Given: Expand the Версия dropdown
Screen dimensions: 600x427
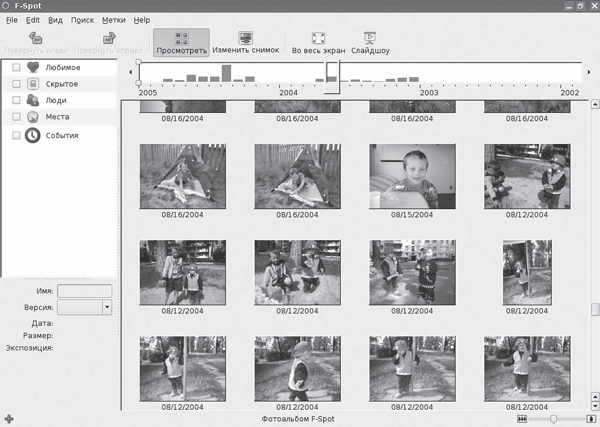Looking at the screenshot, I should (x=107, y=308).
